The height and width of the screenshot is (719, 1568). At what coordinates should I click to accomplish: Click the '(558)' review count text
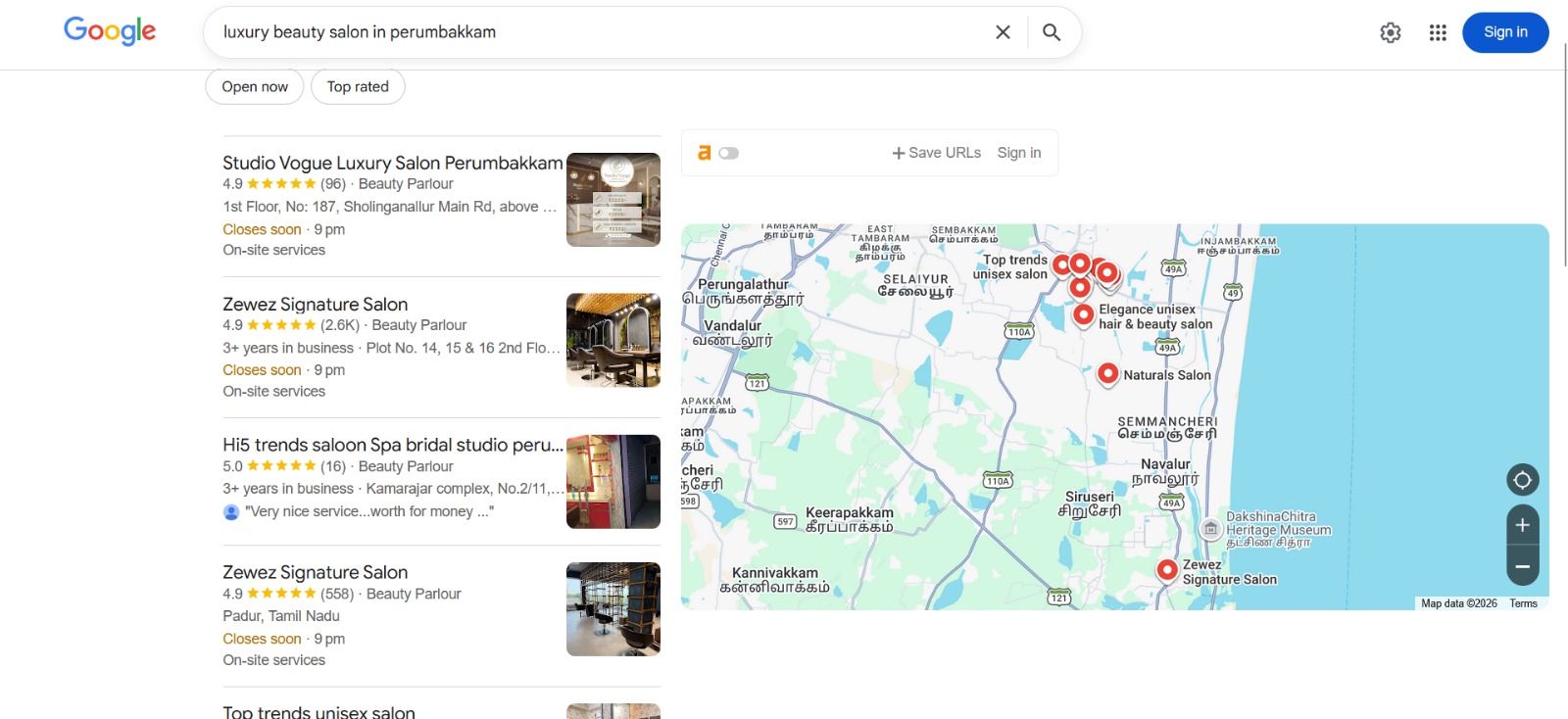(x=337, y=594)
